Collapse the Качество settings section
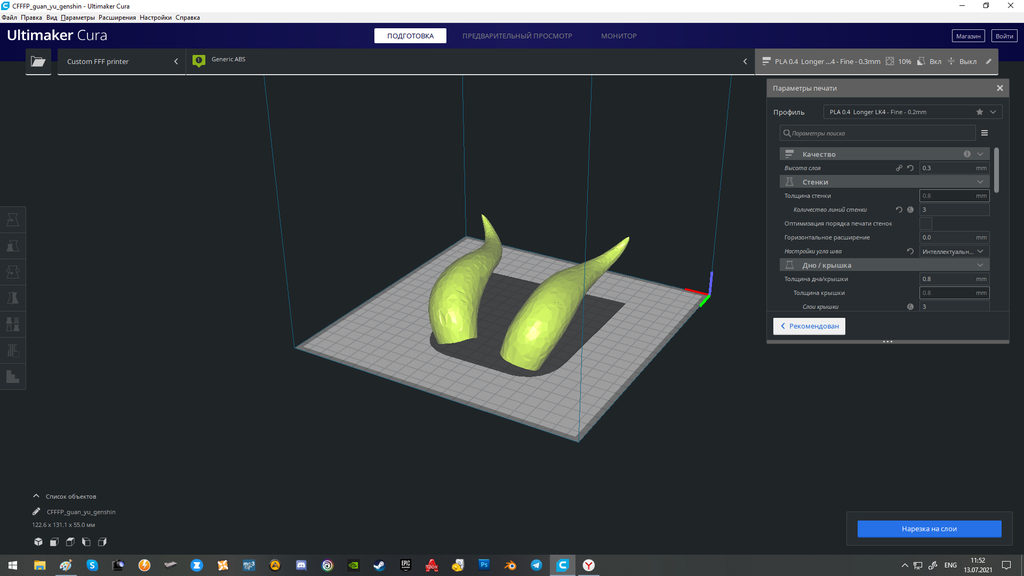1024x576 pixels. (x=981, y=154)
